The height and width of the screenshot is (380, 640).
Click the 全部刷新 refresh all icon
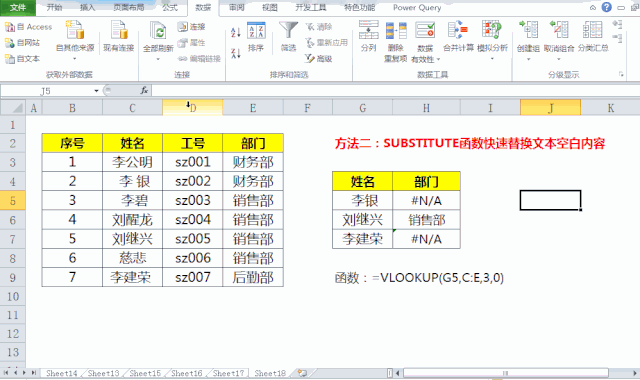[158, 31]
